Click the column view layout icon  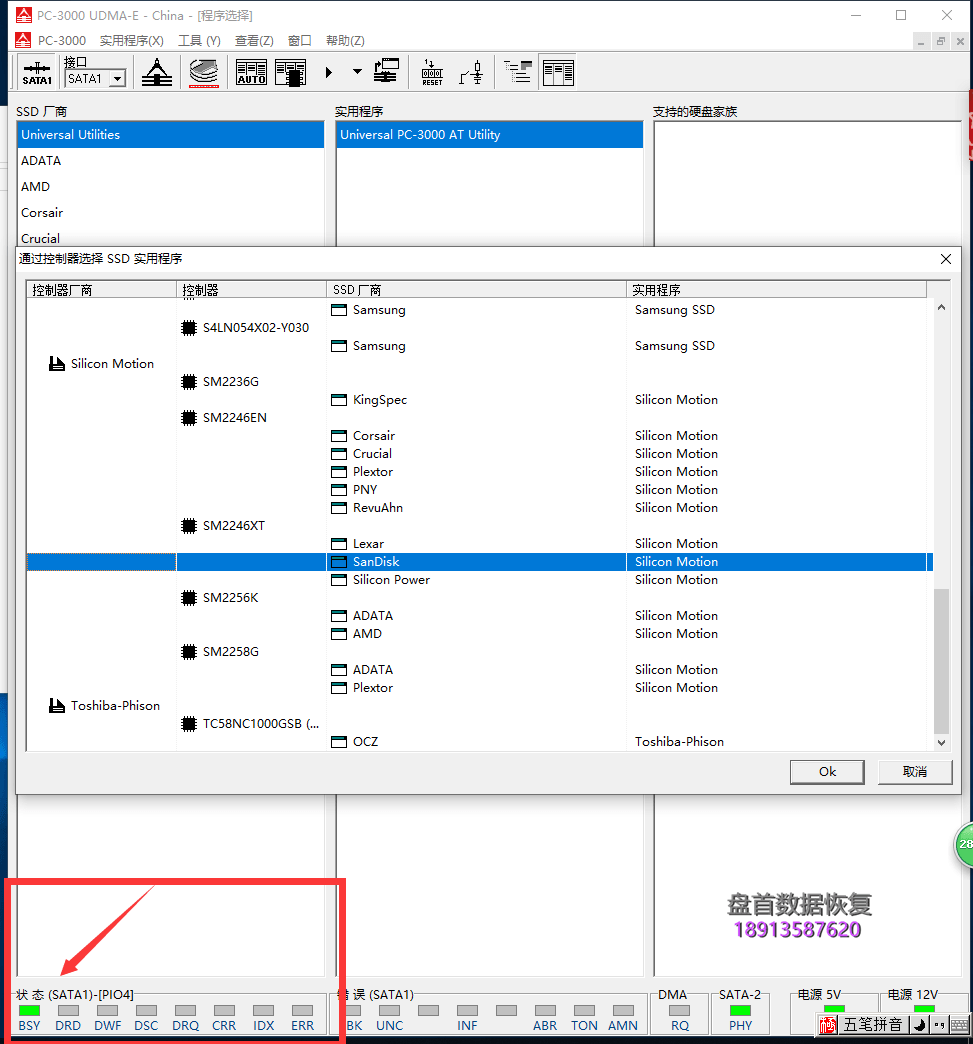[558, 73]
